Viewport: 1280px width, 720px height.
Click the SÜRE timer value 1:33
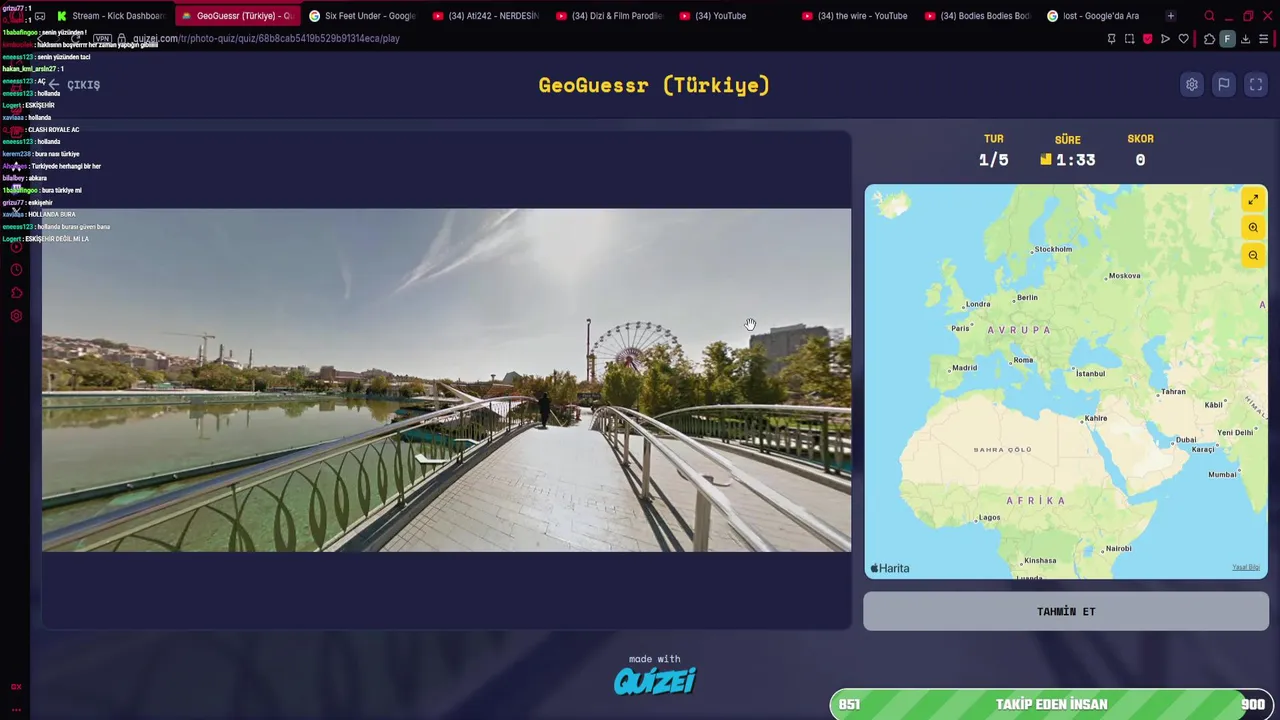(x=1075, y=160)
